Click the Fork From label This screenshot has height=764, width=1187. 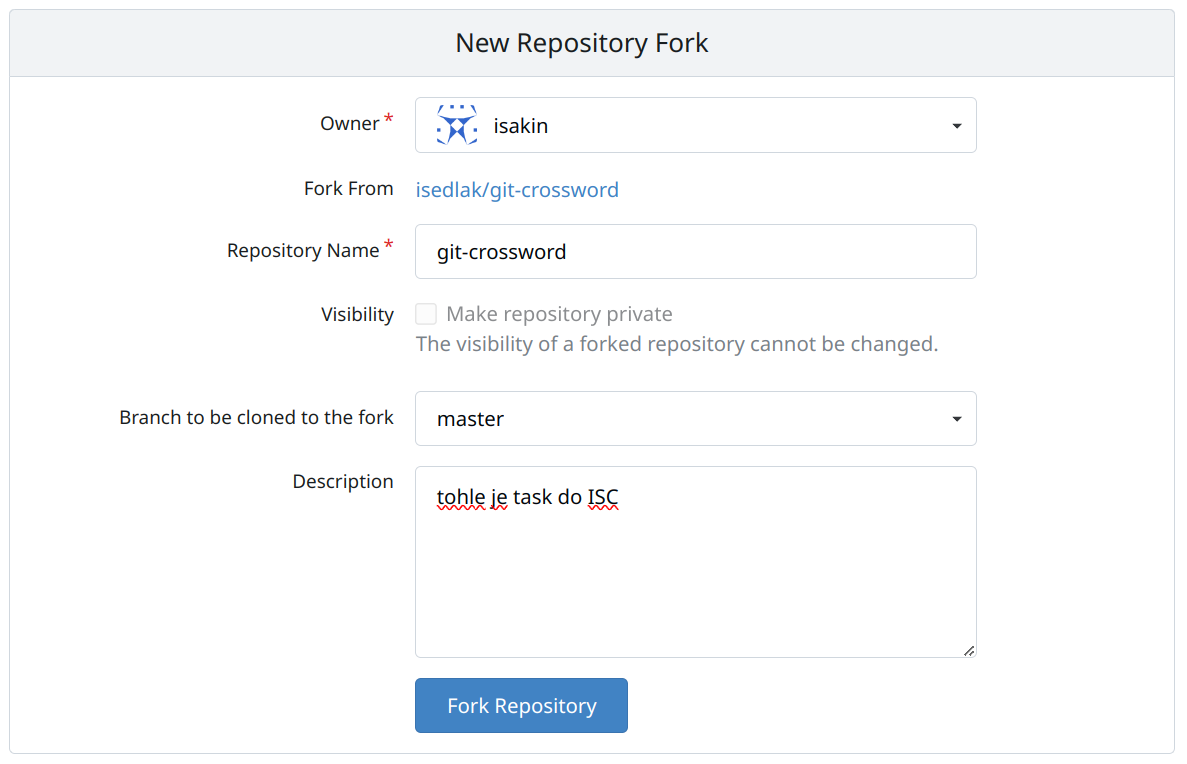point(348,189)
